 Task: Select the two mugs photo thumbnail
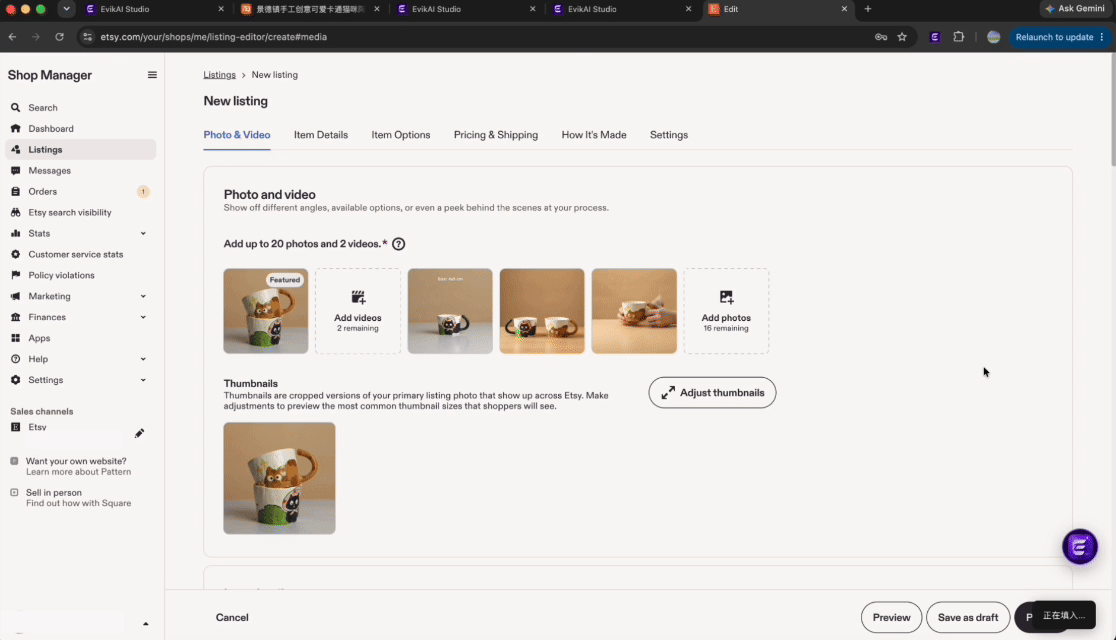point(542,311)
